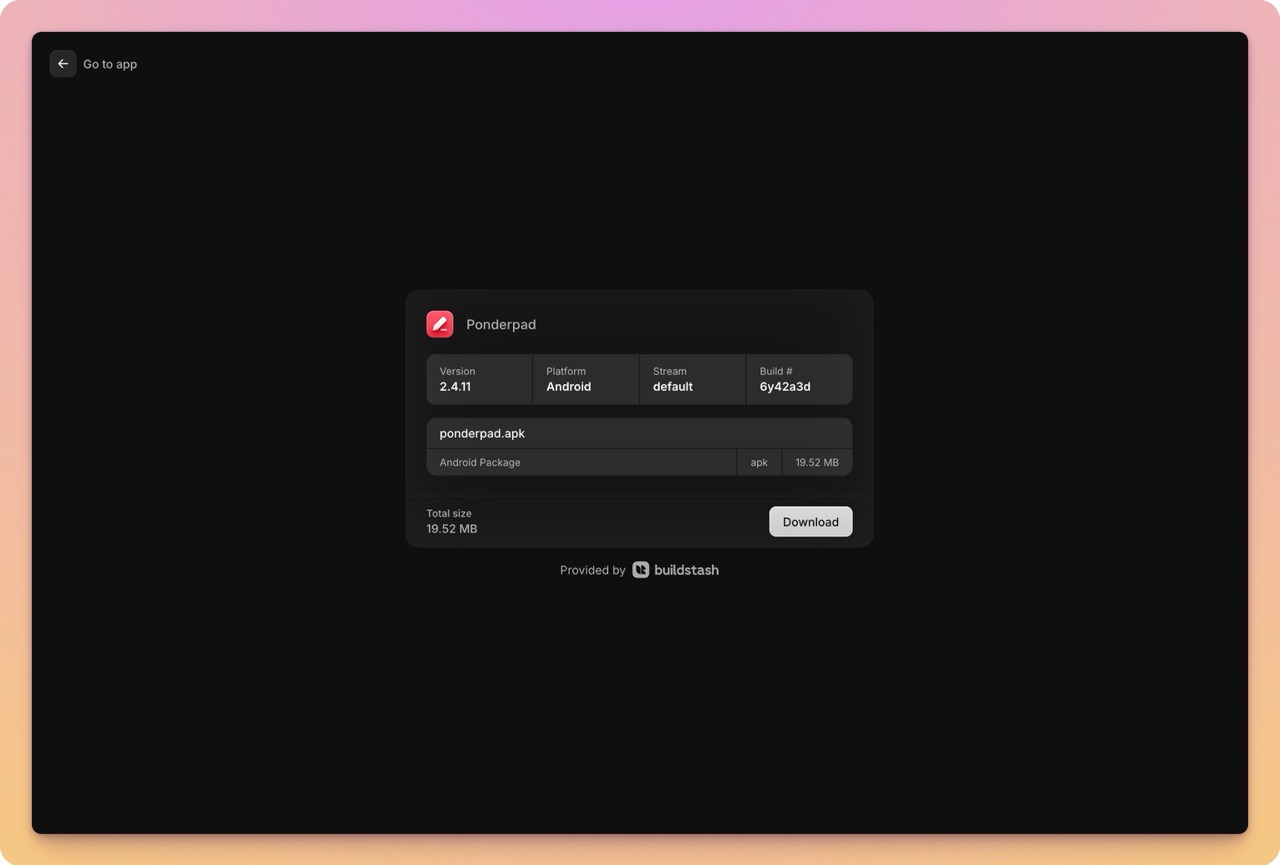Click the Provided by footer text

click(x=592, y=570)
